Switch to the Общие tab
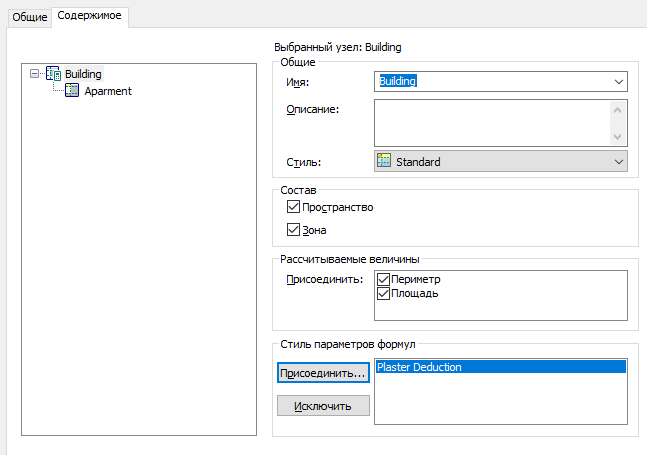The width and height of the screenshot is (647, 455). (x=30, y=17)
